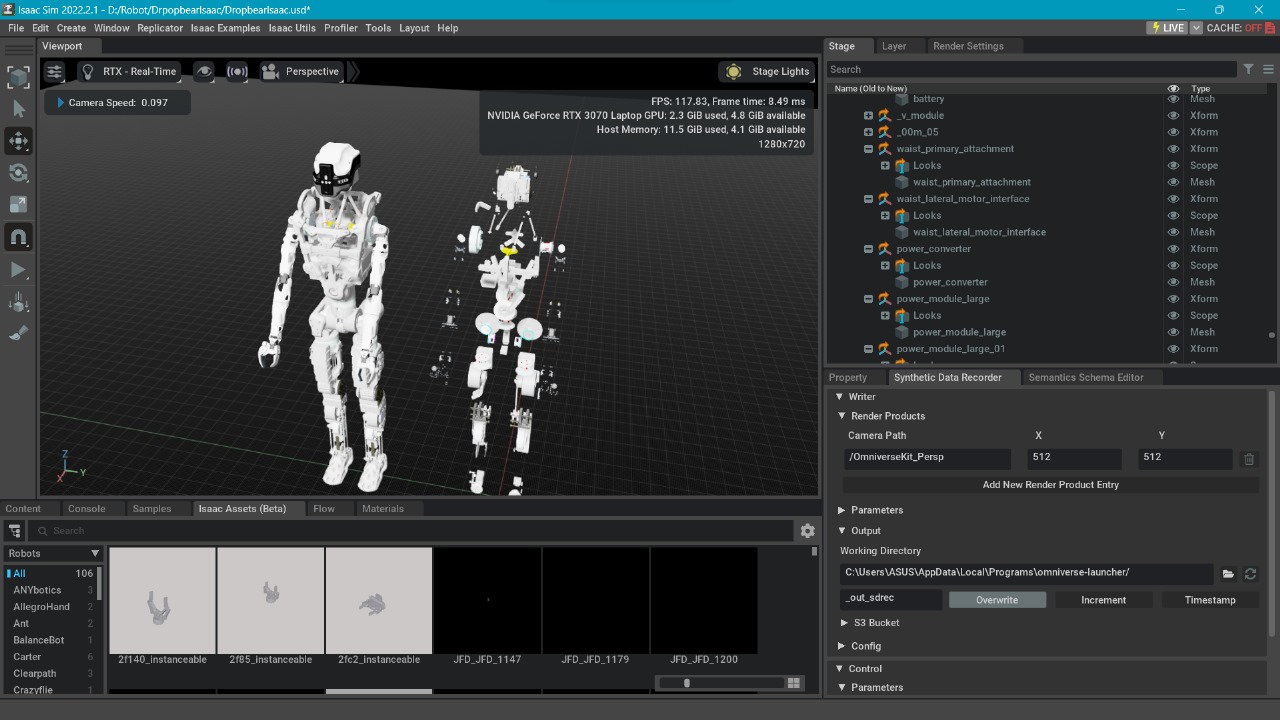Open viewport settings sliders icon
The height and width of the screenshot is (720, 1280).
pos(54,72)
